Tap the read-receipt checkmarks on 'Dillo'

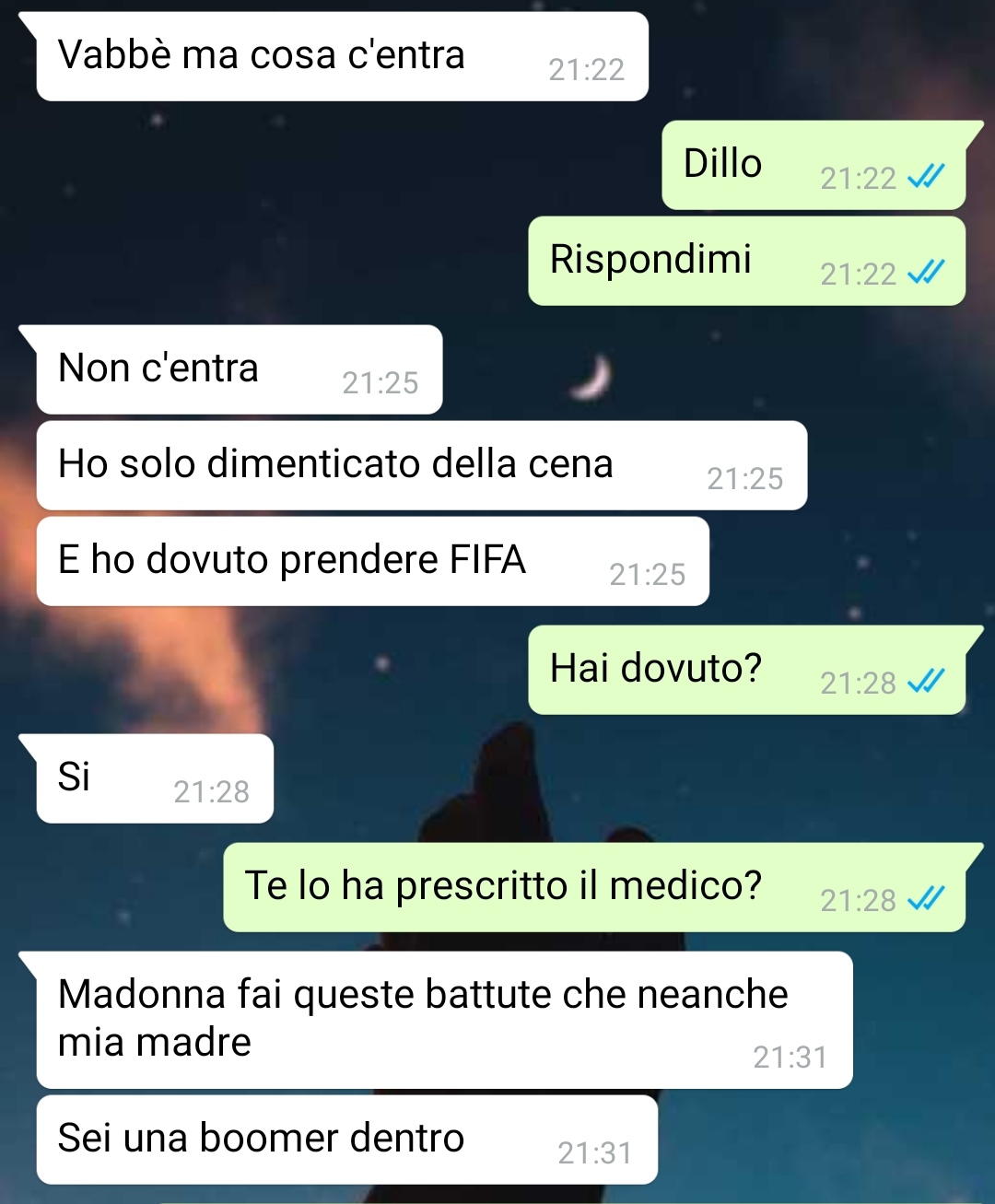tap(926, 176)
